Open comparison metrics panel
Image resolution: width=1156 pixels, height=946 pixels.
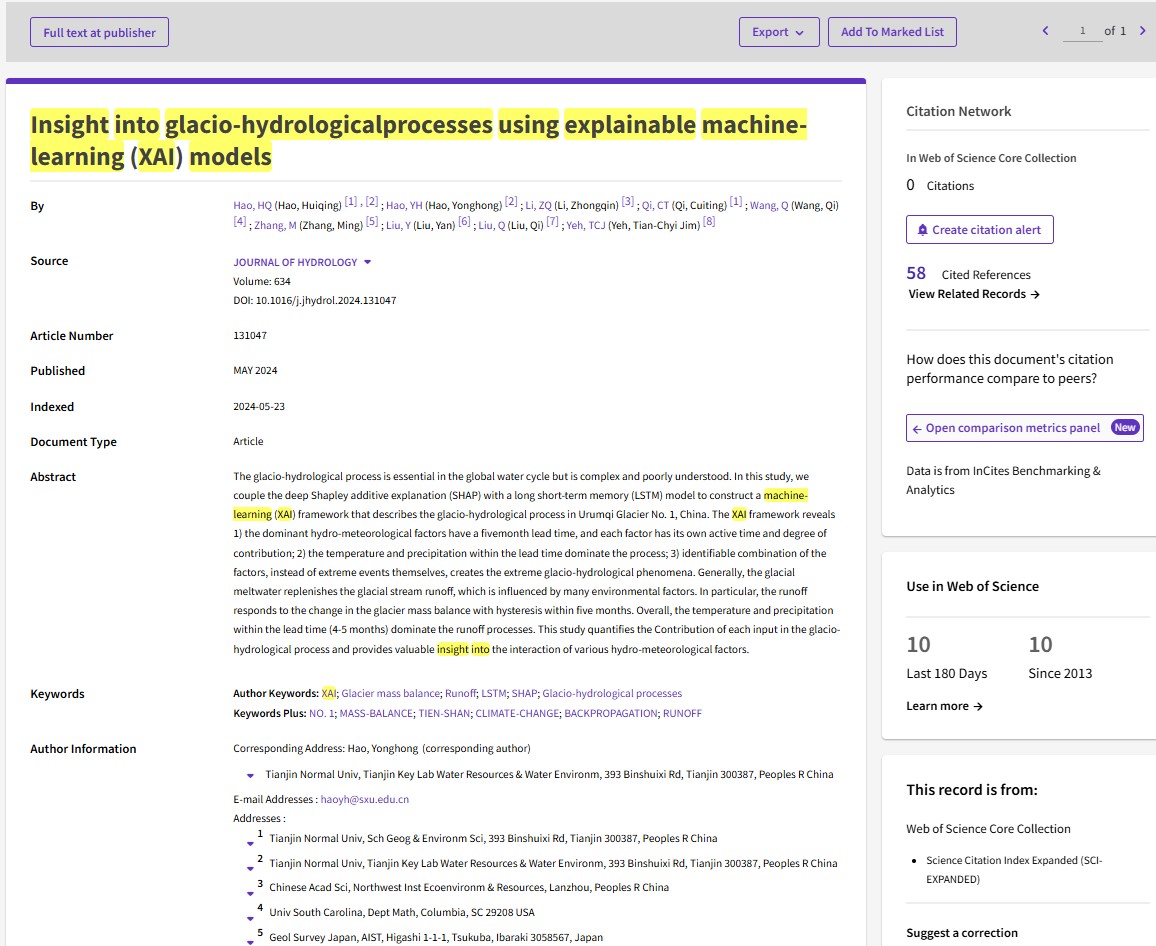point(1024,428)
